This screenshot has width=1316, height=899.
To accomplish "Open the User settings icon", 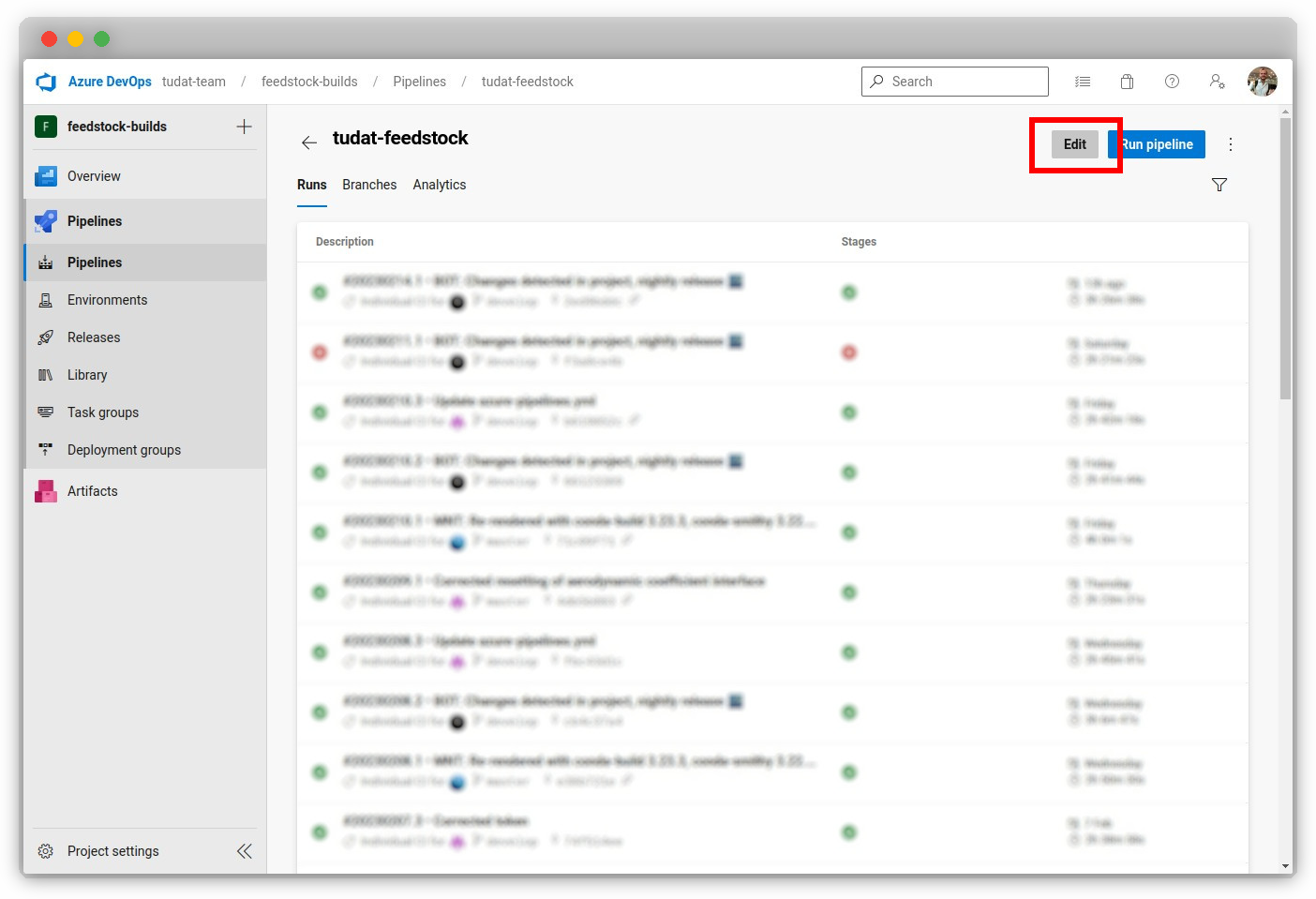I will tap(1217, 82).
